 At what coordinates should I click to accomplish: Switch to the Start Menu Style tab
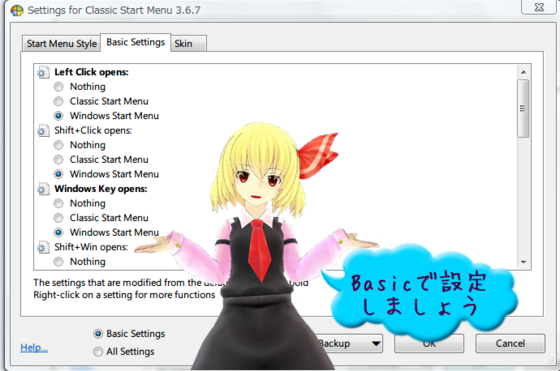tap(61, 44)
